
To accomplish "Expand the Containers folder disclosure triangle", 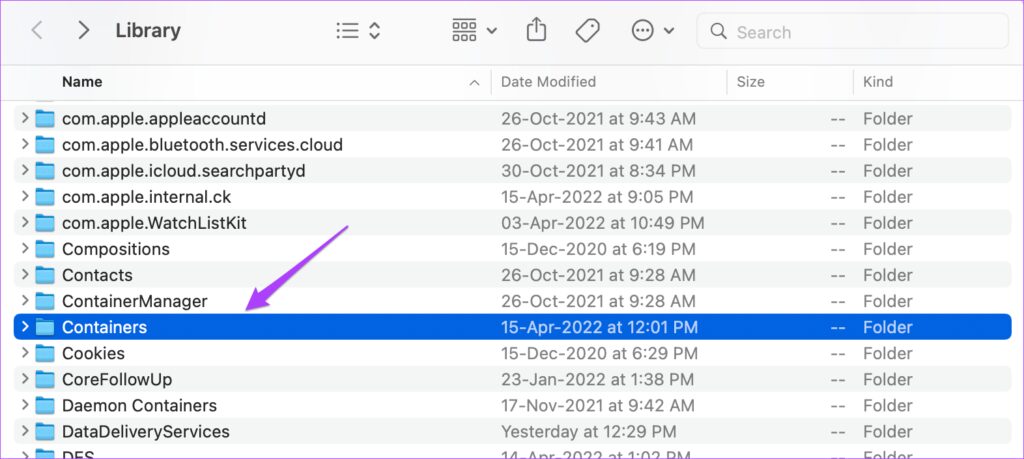I will click(x=25, y=327).
